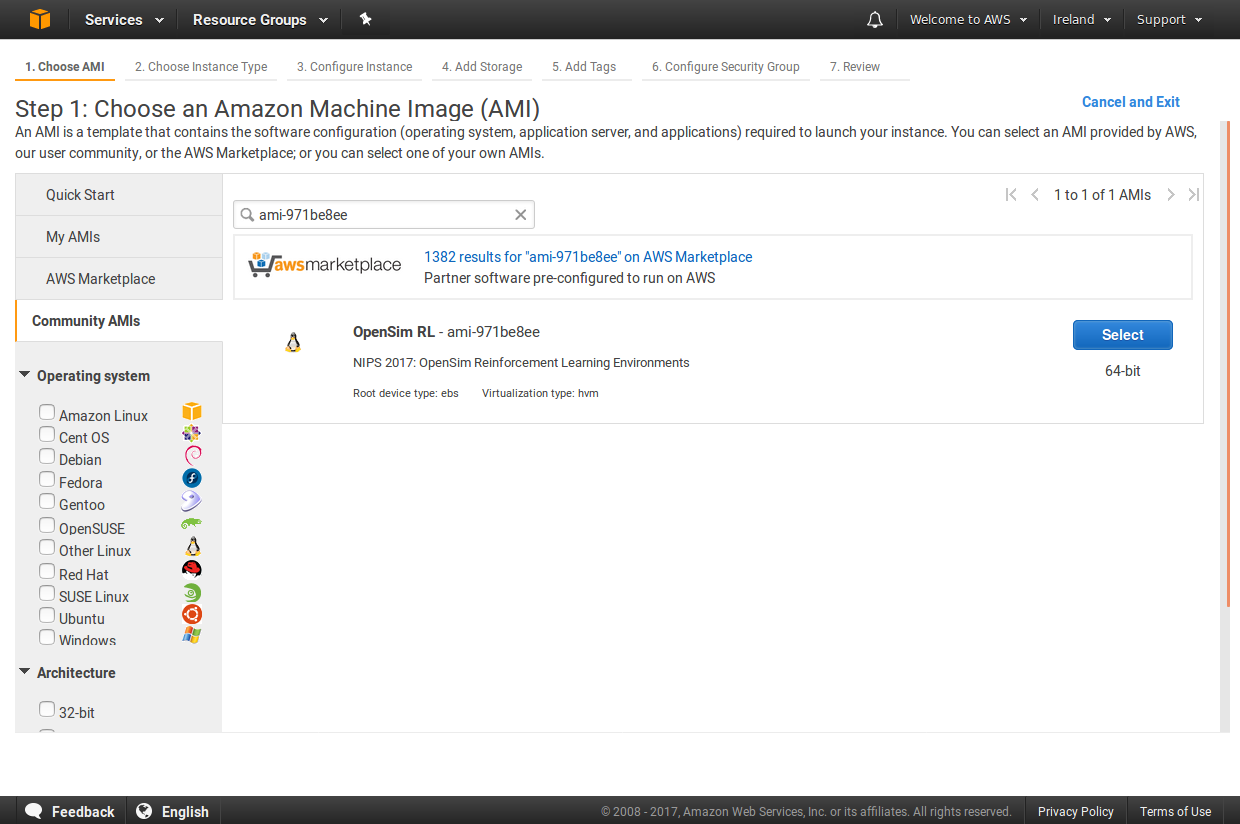The height and width of the screenshot is (824, 1240).
Task: Go to next page of AMI results
Action: coord(1171,195)
